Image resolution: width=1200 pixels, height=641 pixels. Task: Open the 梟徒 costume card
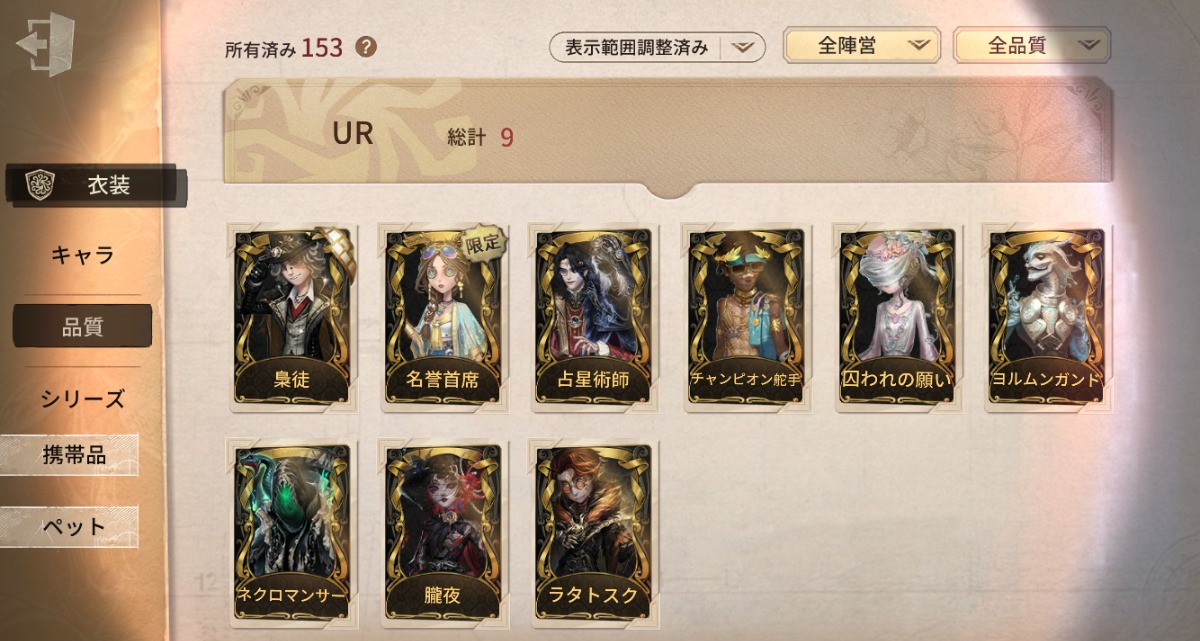pos(292,316)
